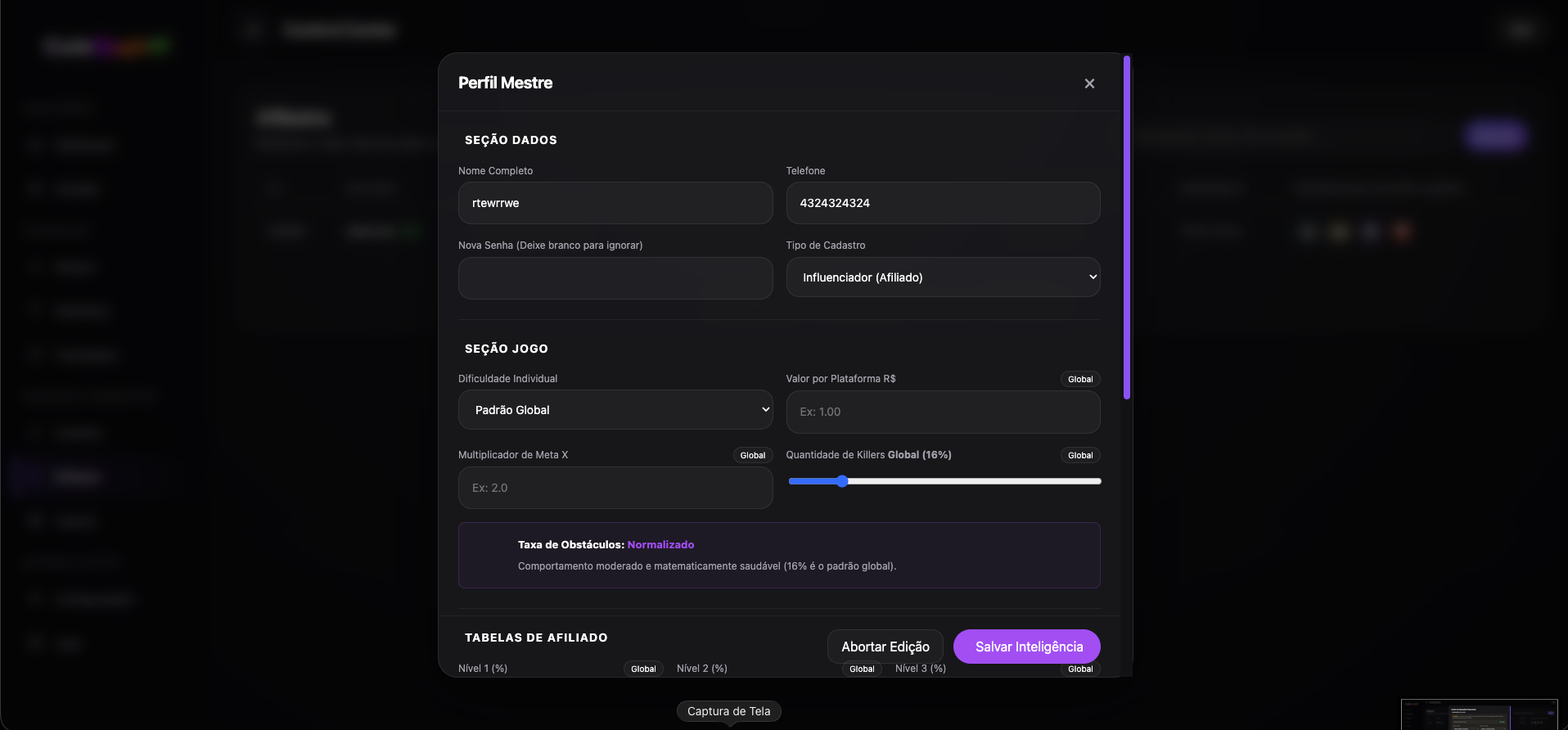Toggle the Global badge for Quantidade de Killers
The width and height of the screenshot is (1568, 730).
click(x=1080, y=455)
